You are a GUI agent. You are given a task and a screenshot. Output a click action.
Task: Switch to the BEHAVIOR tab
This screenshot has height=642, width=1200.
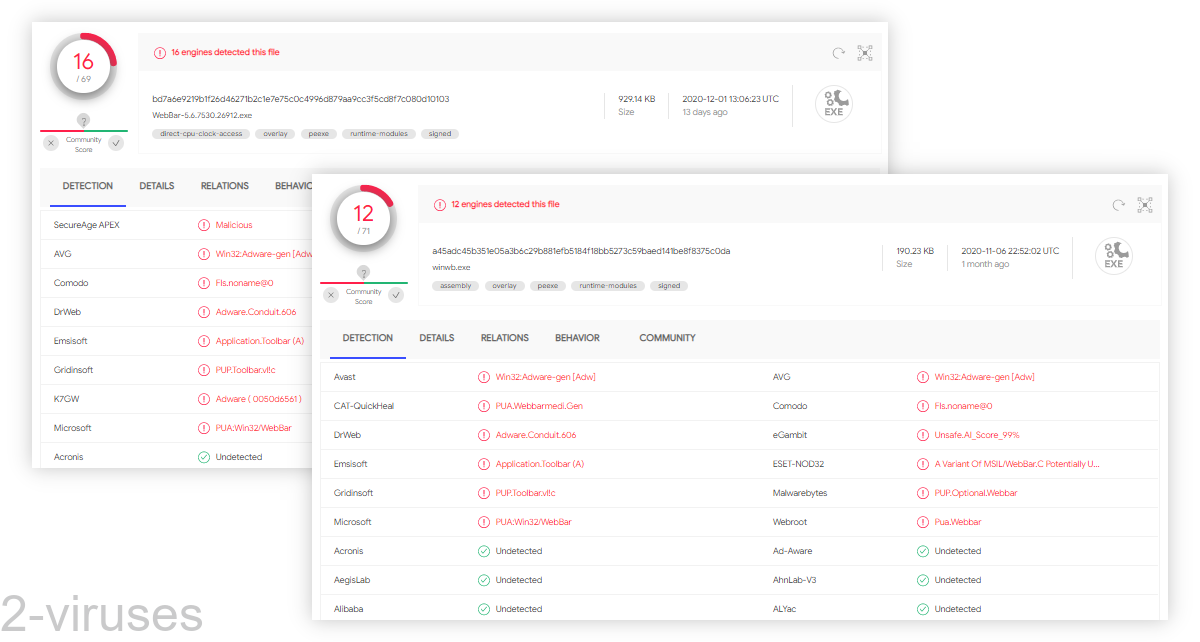577,338
